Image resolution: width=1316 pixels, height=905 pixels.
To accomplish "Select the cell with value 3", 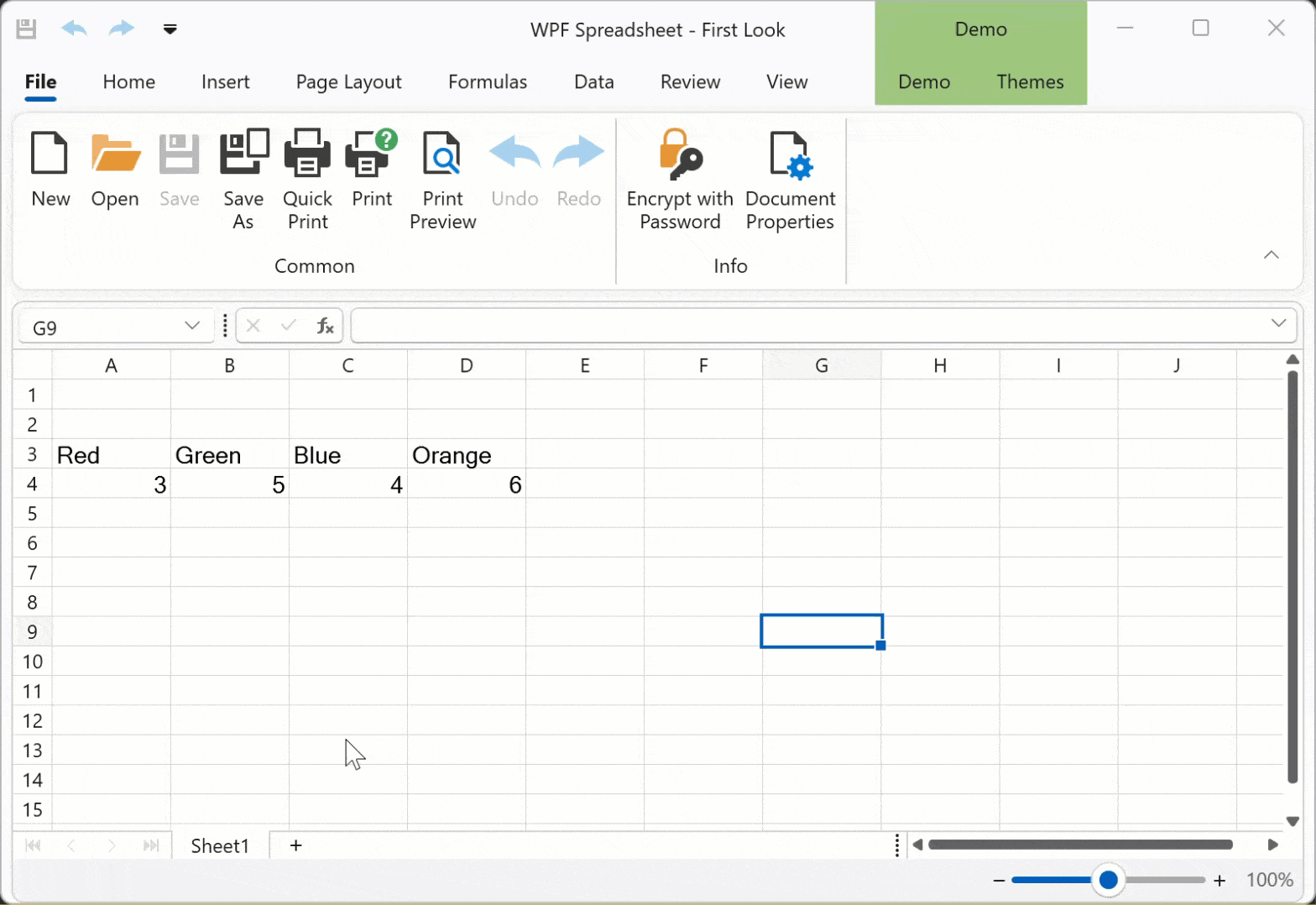I will click(x=112, y=484).
